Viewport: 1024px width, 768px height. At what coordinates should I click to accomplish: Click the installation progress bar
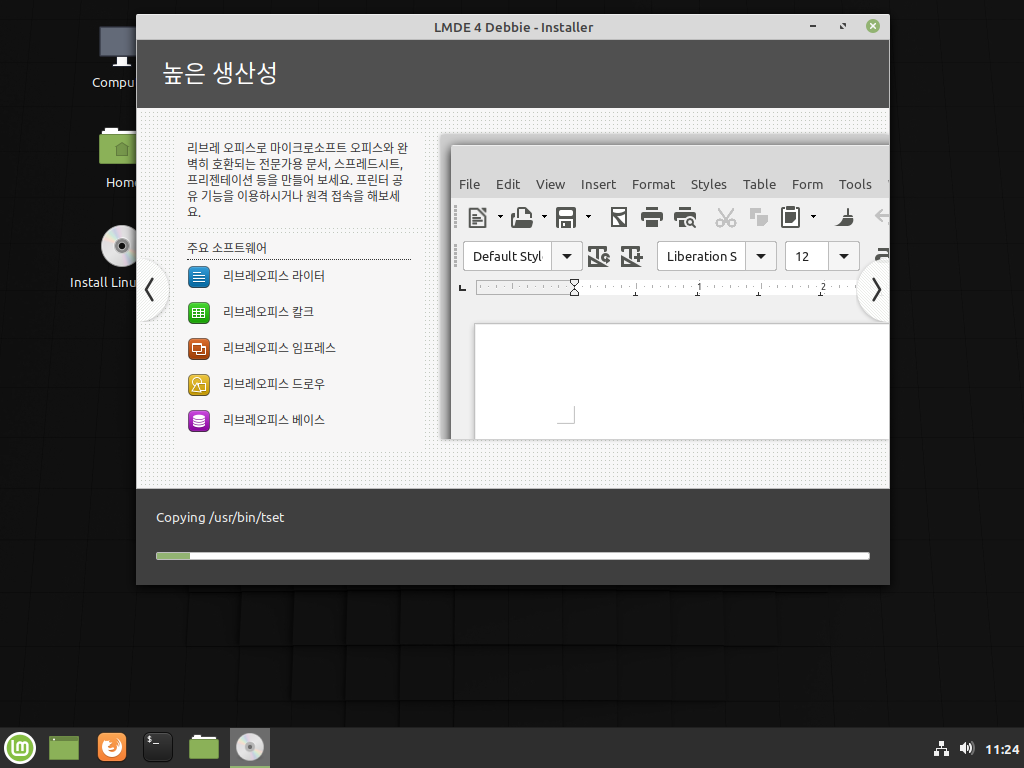(513, 556)
